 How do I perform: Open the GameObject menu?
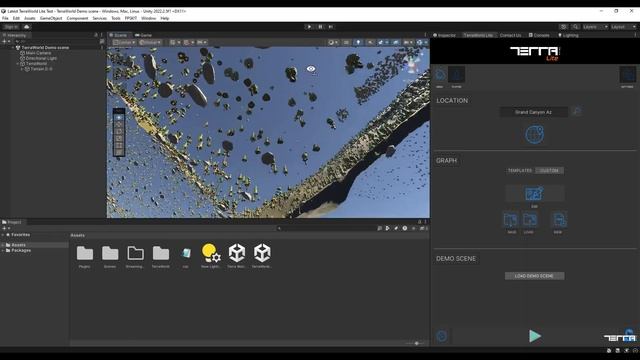point(51,18)
